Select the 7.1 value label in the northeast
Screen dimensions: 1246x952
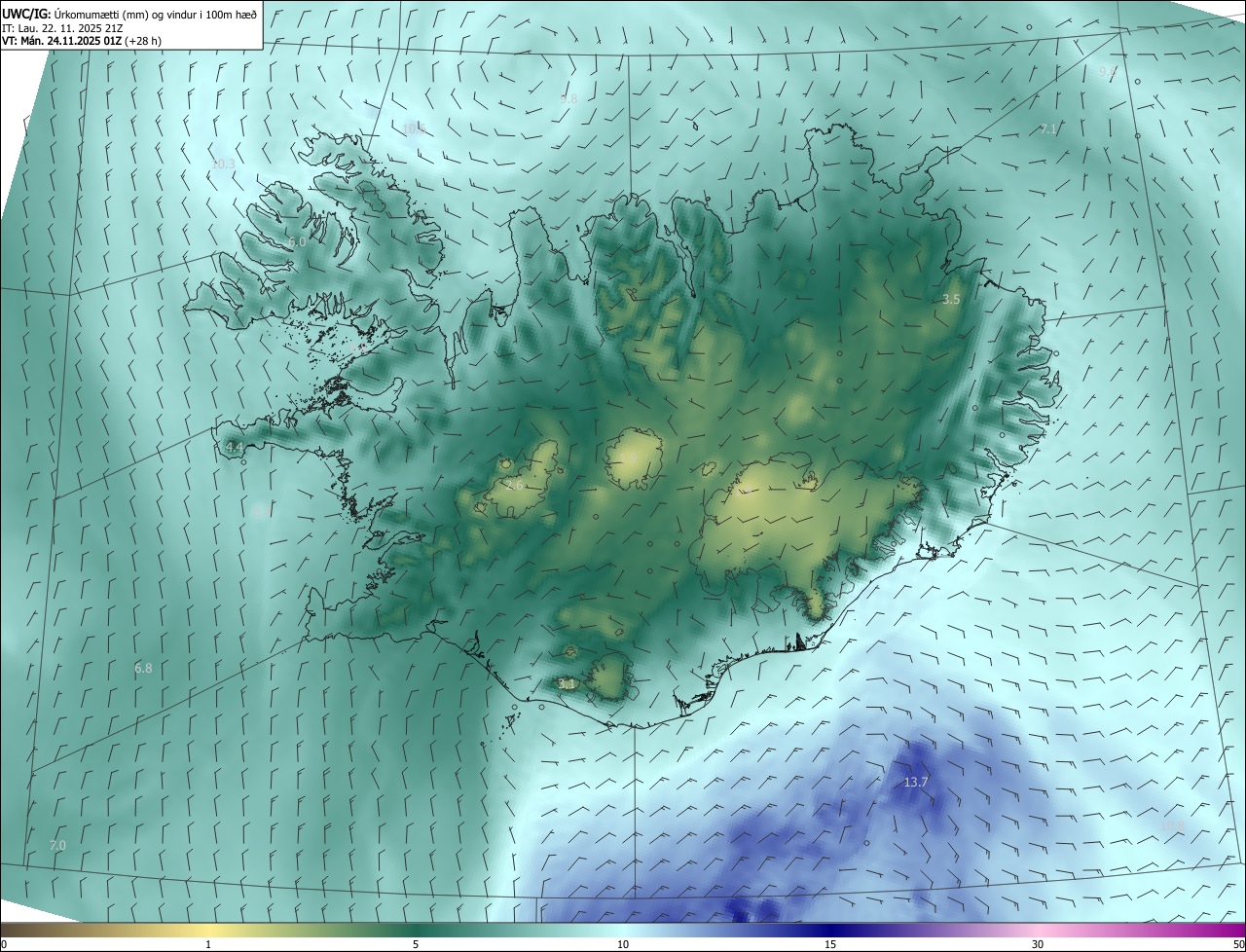click(1048, 129)
